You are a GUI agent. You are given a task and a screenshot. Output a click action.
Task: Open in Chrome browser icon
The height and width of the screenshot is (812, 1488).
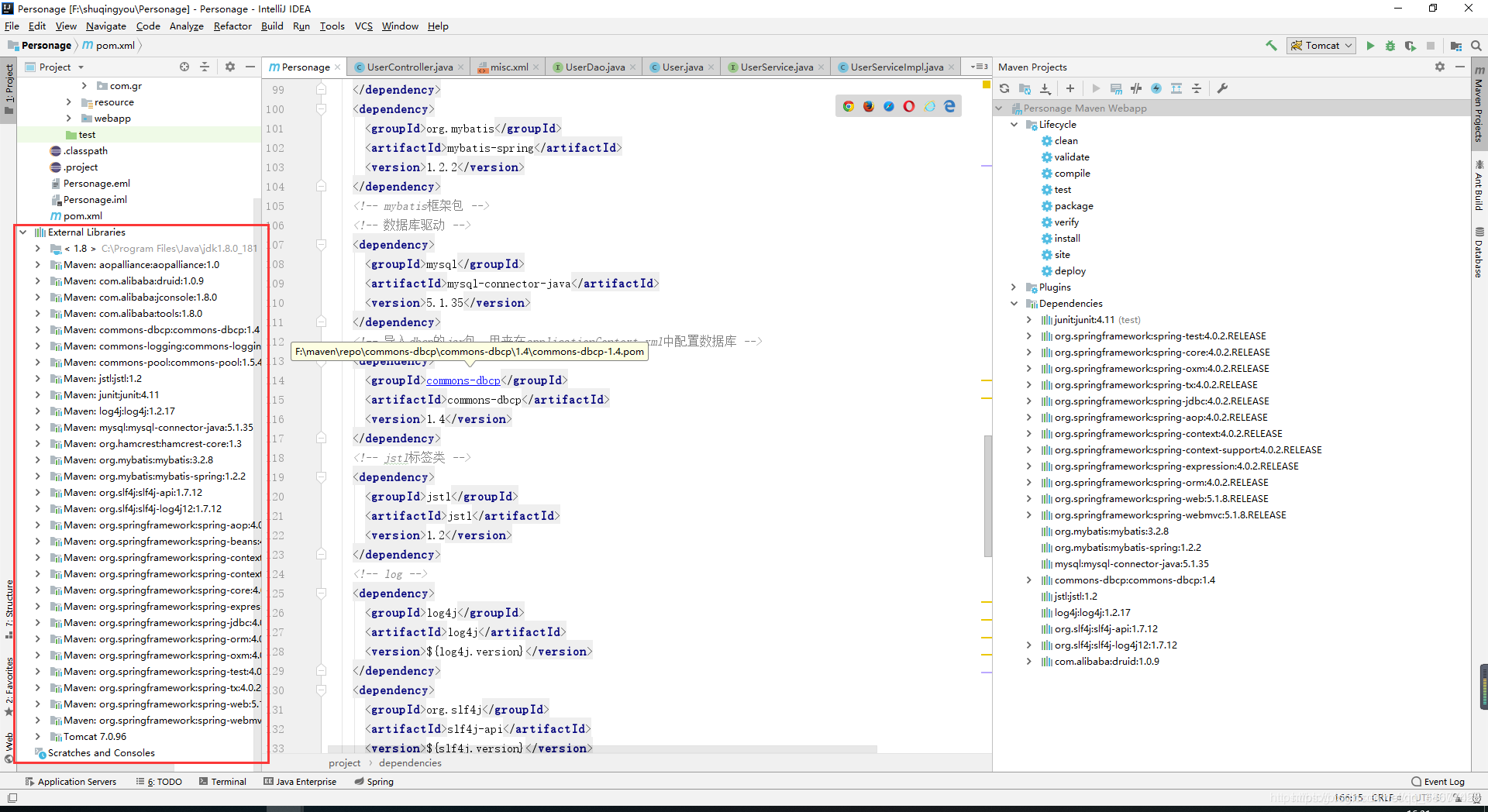coord(849,106)
